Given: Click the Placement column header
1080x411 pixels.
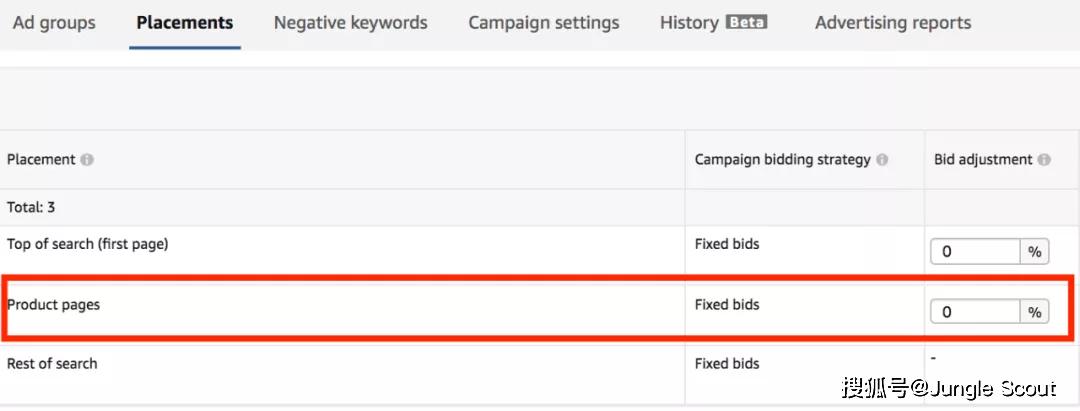Looking at the screenshot, I should (41, 160).
